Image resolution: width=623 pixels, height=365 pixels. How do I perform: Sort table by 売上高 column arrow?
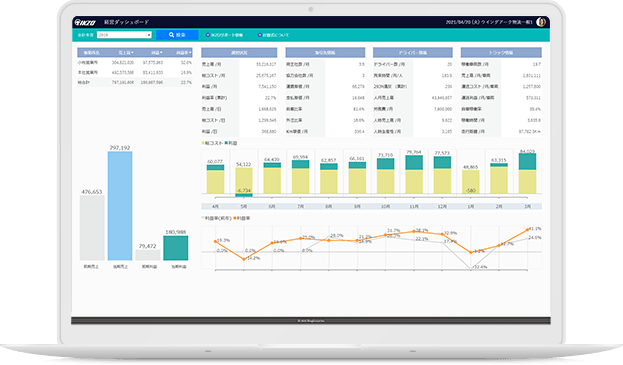[x=133, y=52]
